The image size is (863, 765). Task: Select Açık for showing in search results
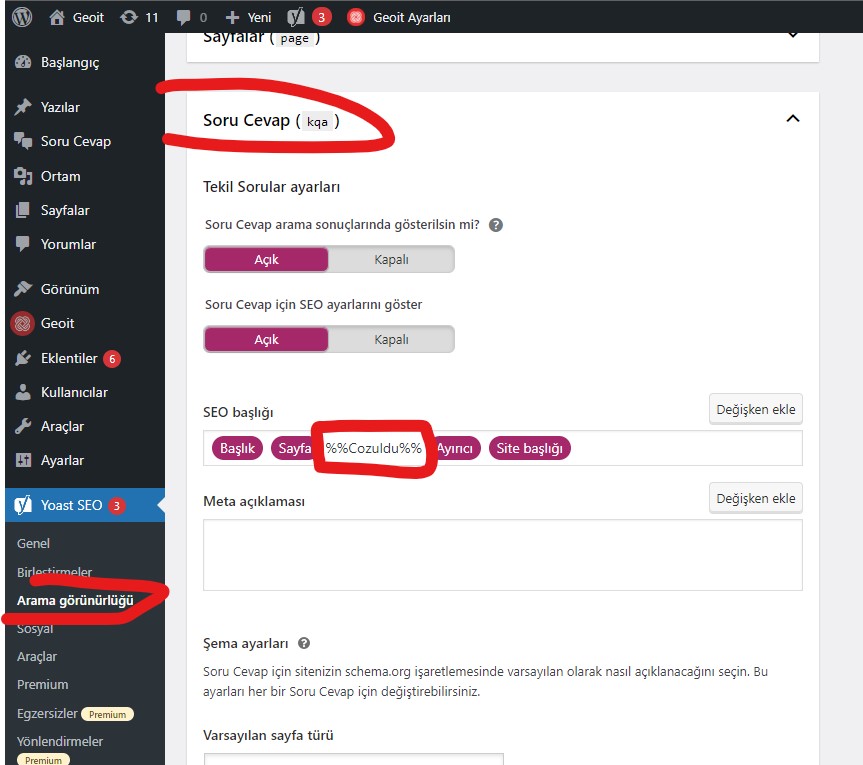[x=267, y=260]
